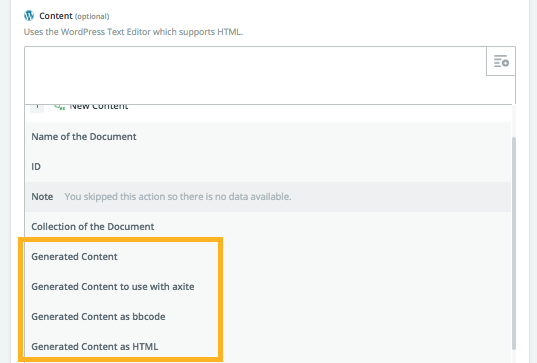Click the green app icon beside New Content
The image size is (537, 363).
pyautogui.click(x=59, y=107)
